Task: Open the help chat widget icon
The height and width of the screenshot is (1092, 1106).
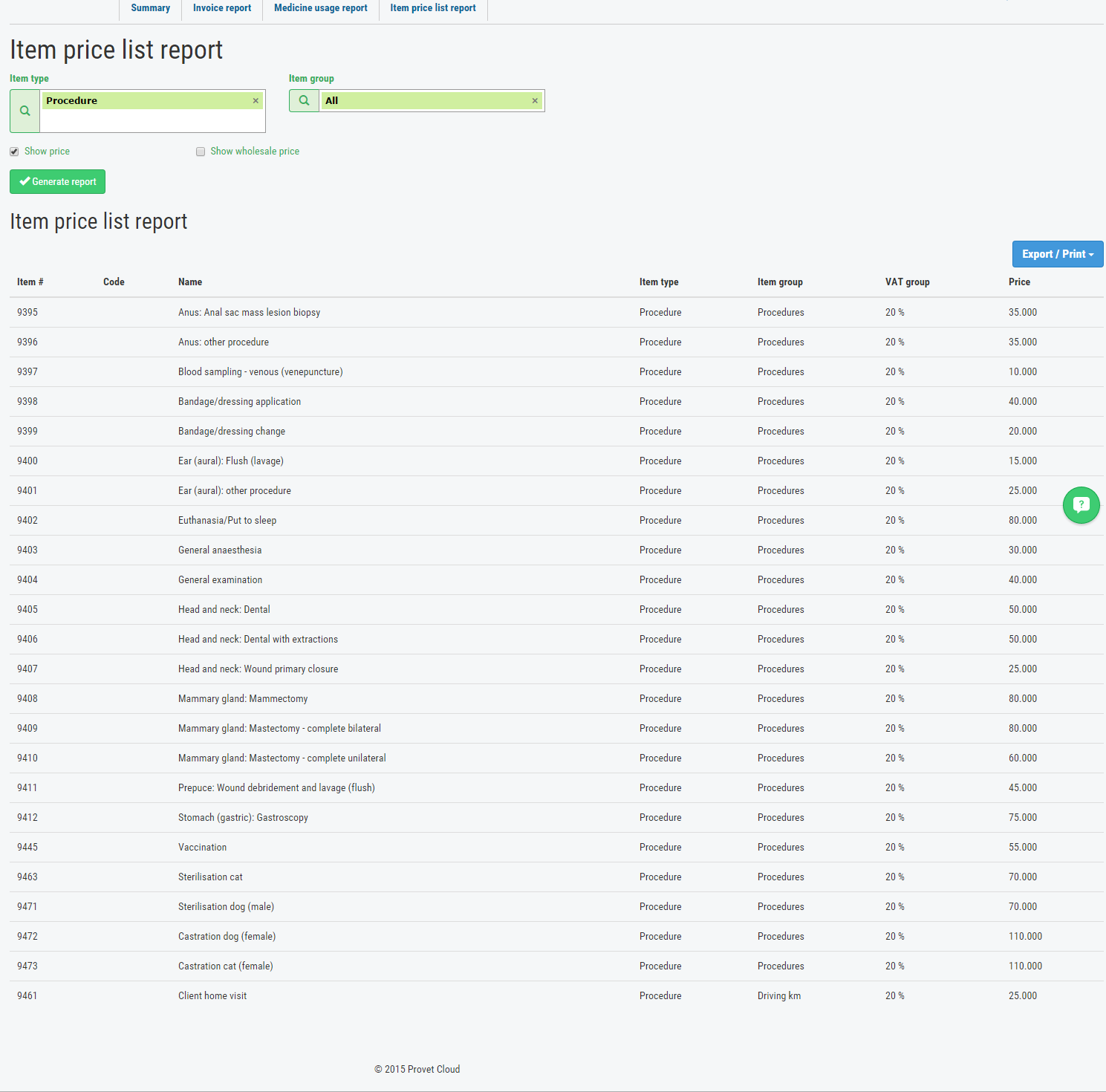Action: coord(1081,505)
